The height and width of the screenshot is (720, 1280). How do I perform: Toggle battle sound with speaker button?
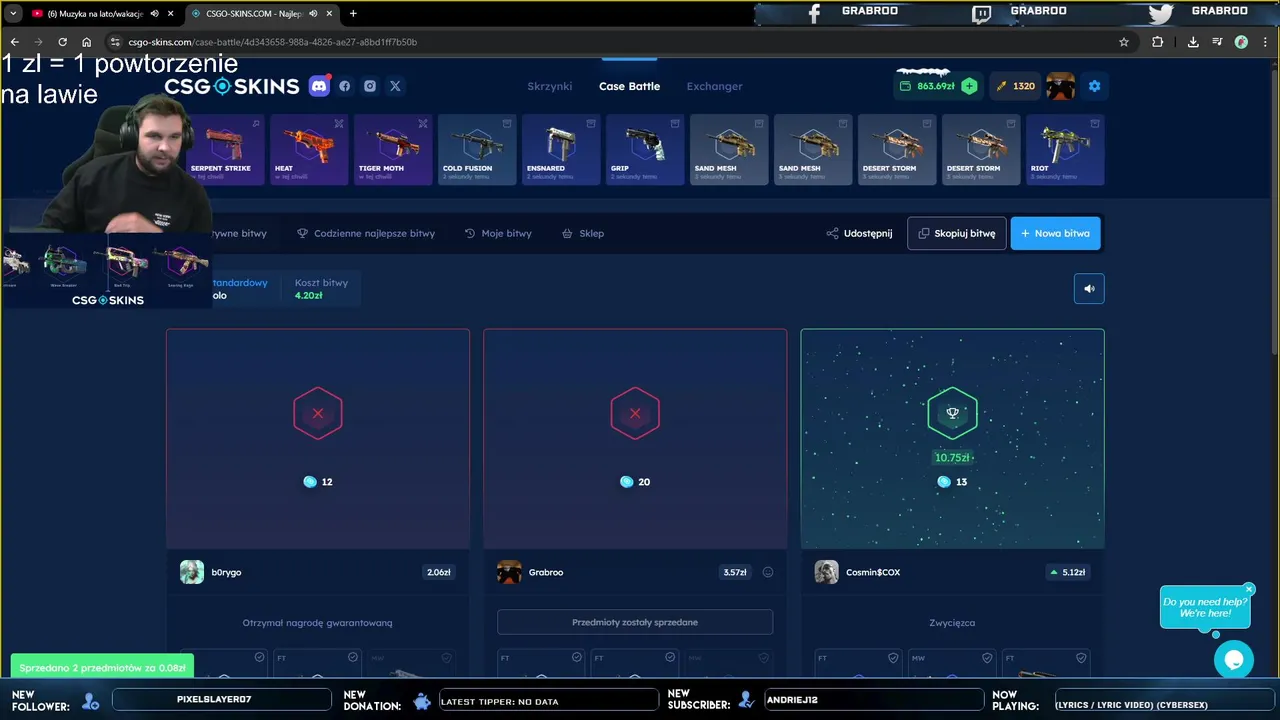[x=1089, y=289]
